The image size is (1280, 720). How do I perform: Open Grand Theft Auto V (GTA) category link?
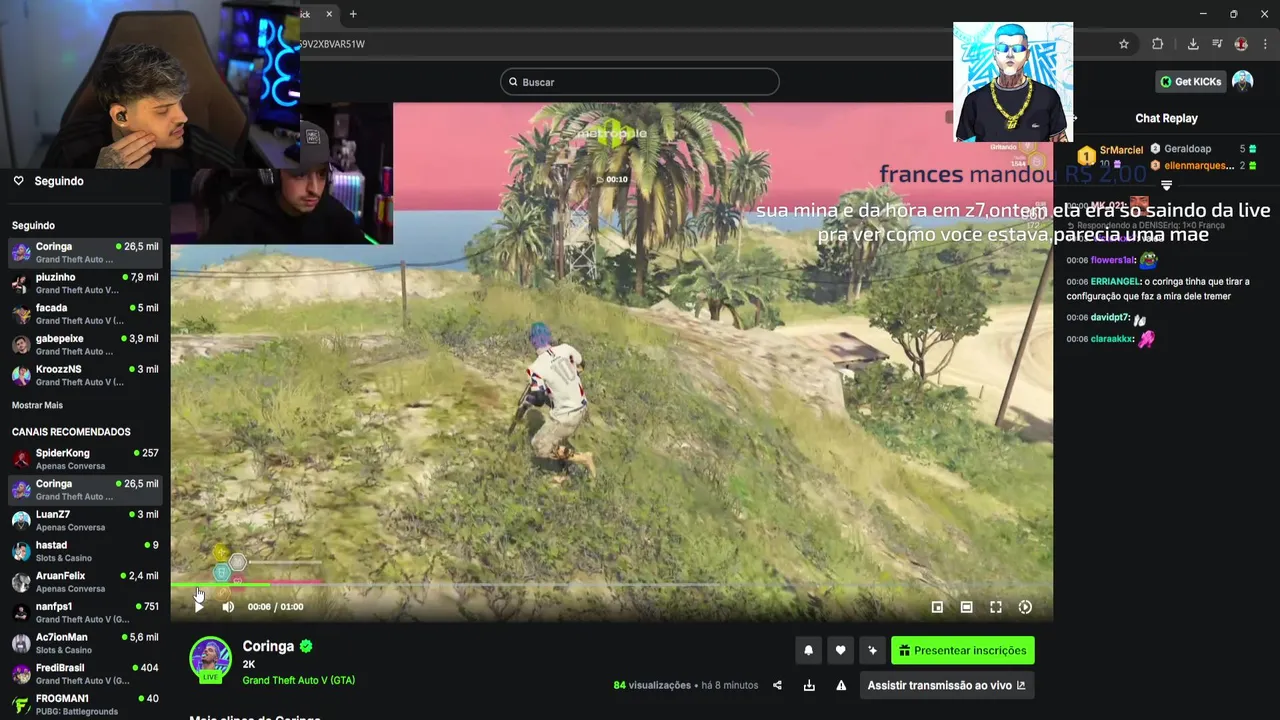coord(298,680)
